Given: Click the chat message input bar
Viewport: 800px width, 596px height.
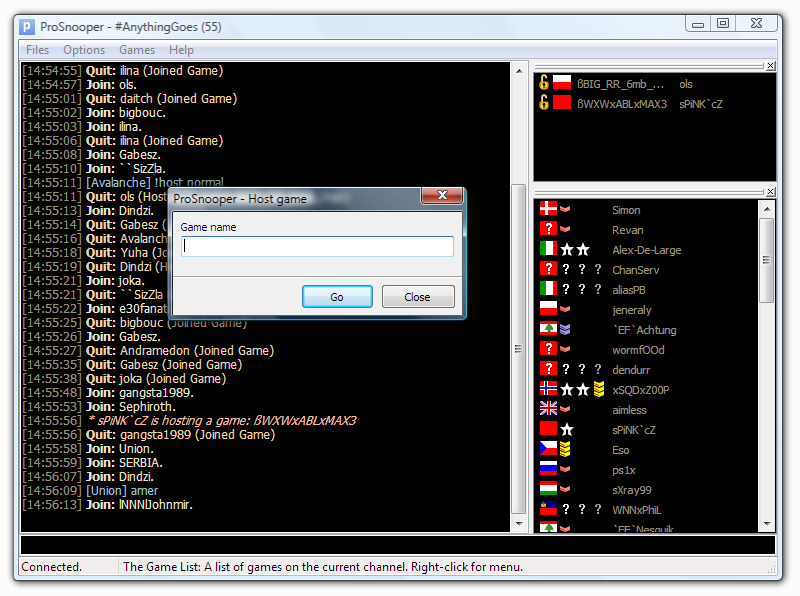Looking at the screenshot, I should coord(398,545).
